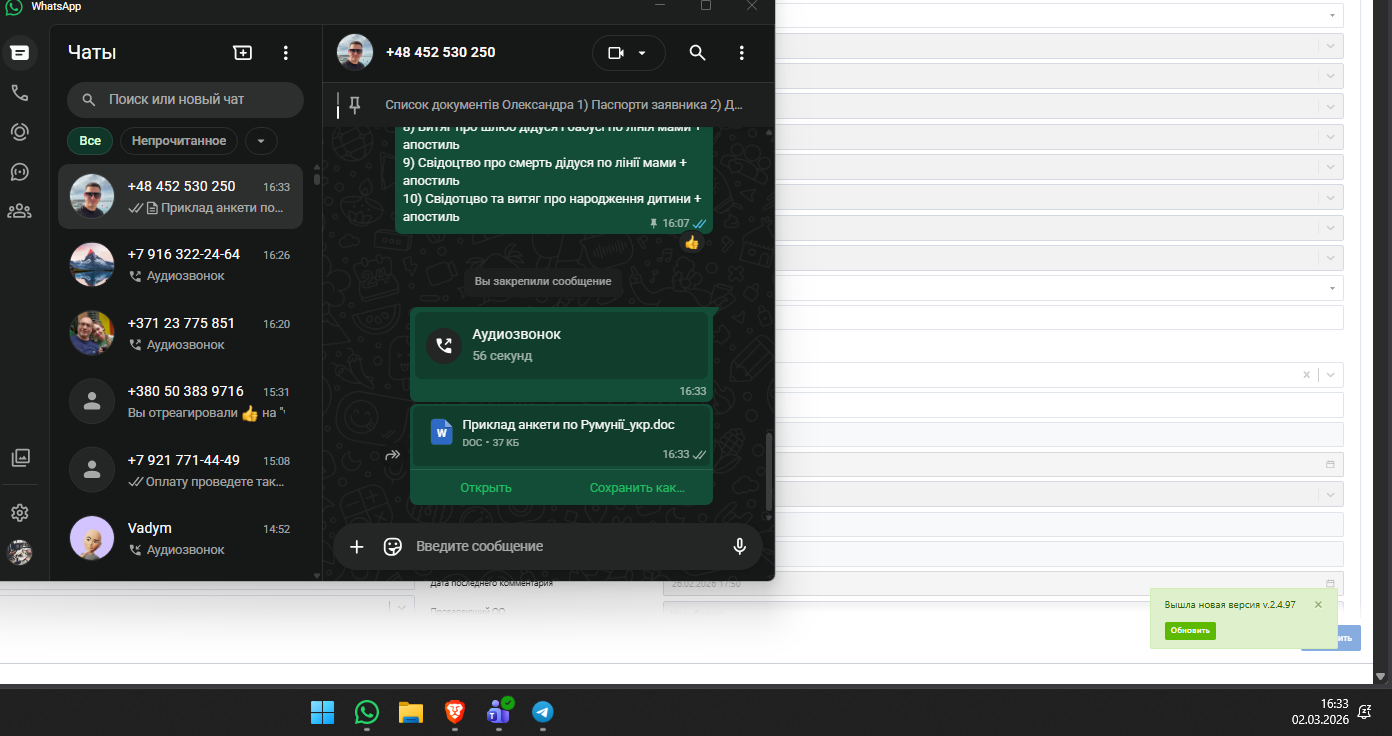Open the emoji and sticker picker

(393, 547)
